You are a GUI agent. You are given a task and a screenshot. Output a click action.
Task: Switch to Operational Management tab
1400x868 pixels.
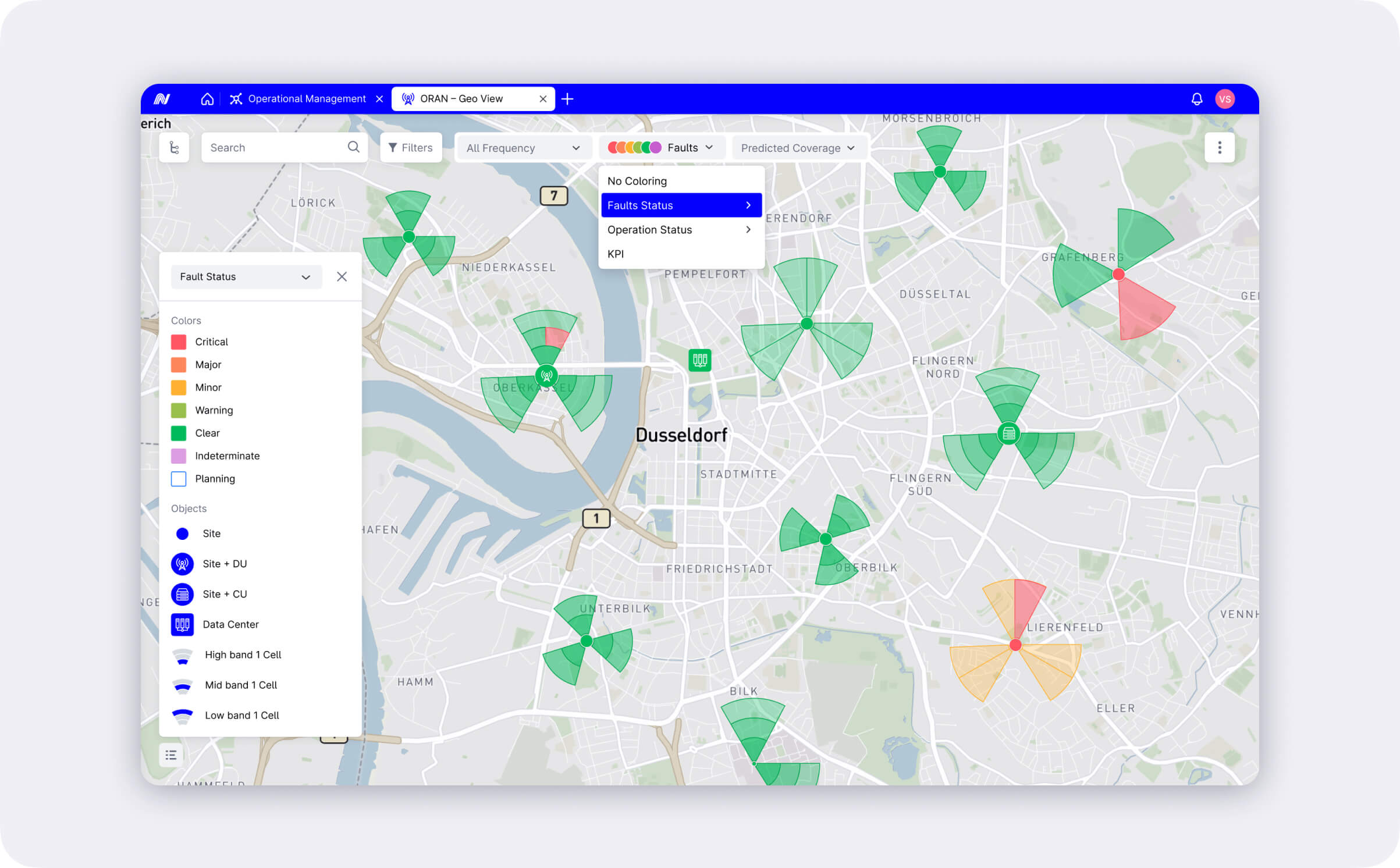tap(306, 99)
